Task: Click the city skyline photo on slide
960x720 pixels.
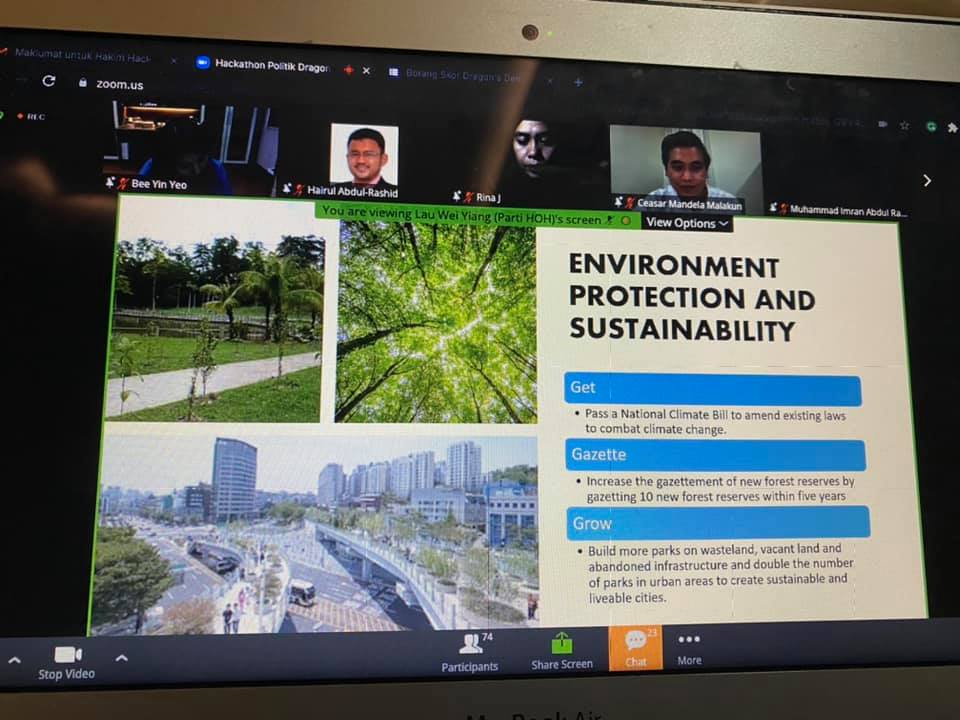Action: [315, 534]
